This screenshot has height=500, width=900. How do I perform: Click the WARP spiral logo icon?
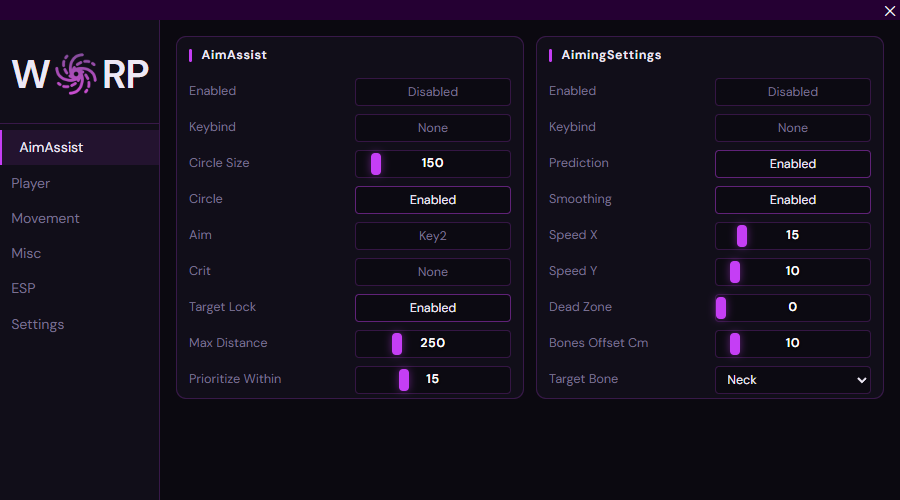coord(76,74)
